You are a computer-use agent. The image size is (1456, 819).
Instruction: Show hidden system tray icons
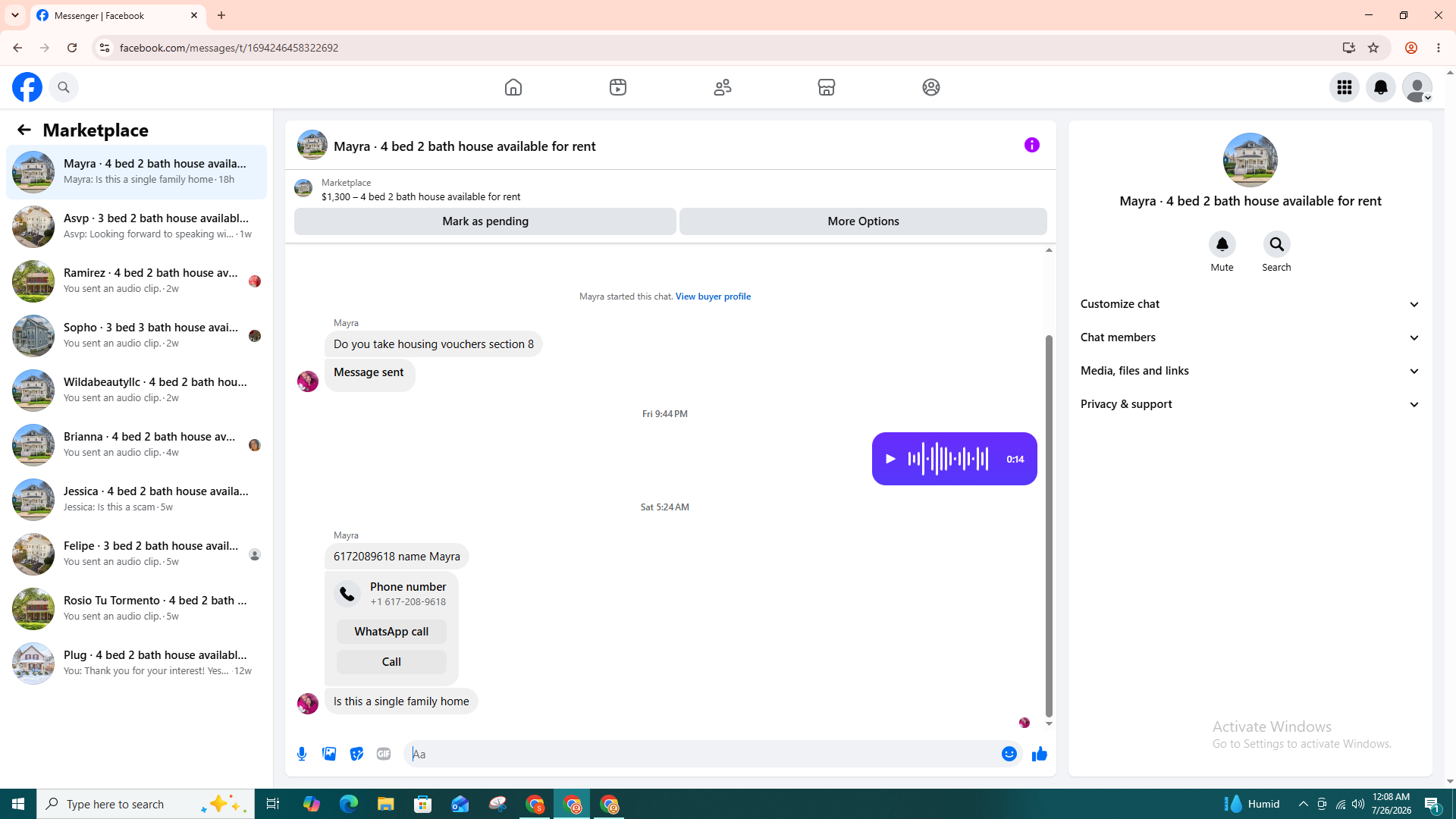pyautogui.click(x=1304, y=804)
